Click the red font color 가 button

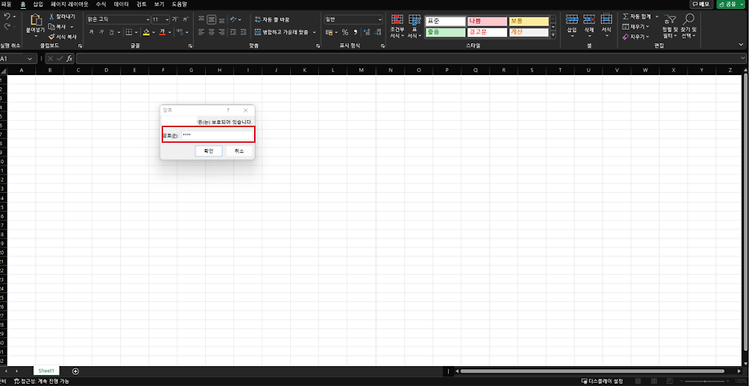pos(163,32)
